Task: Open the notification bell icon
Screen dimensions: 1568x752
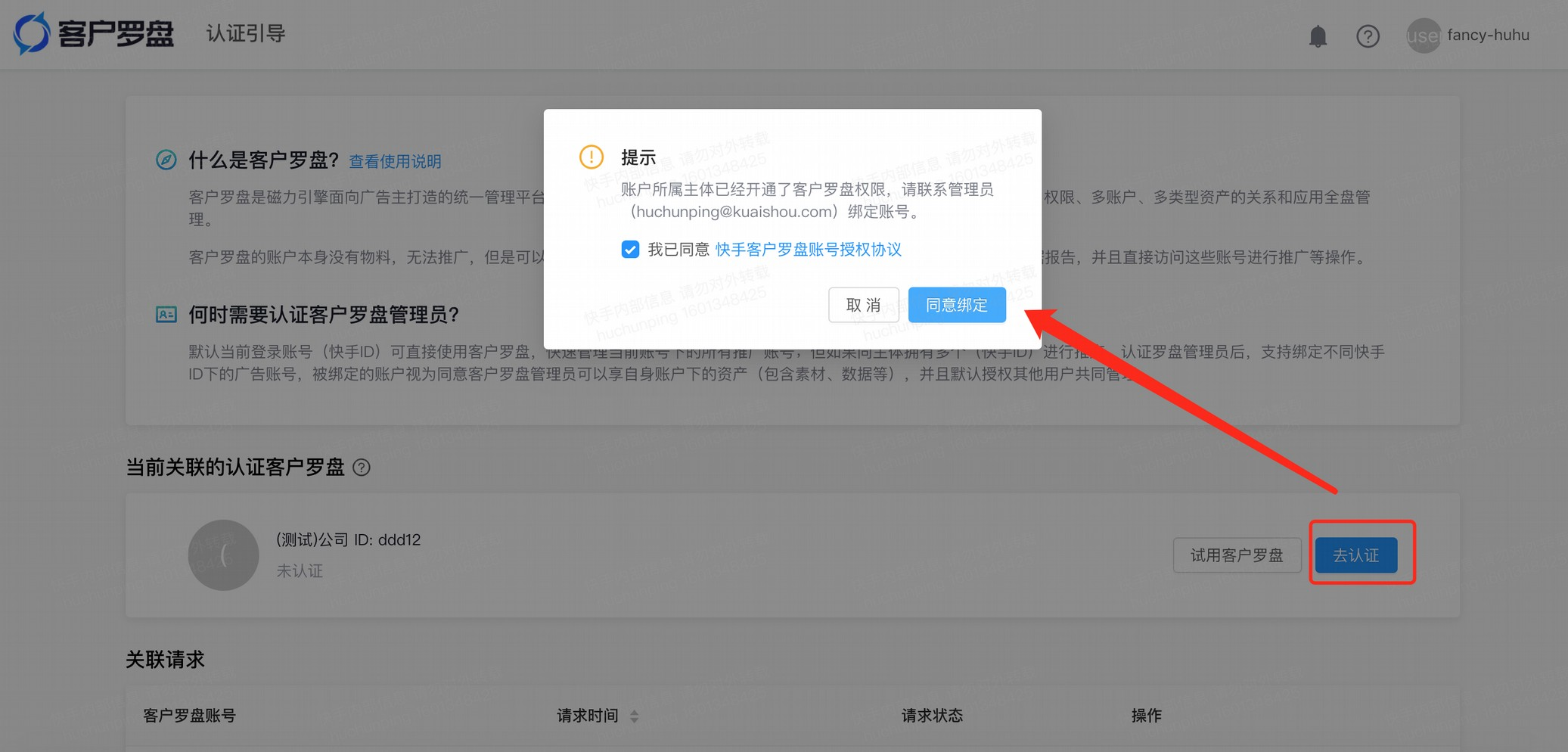Action: coord(1318,36)
